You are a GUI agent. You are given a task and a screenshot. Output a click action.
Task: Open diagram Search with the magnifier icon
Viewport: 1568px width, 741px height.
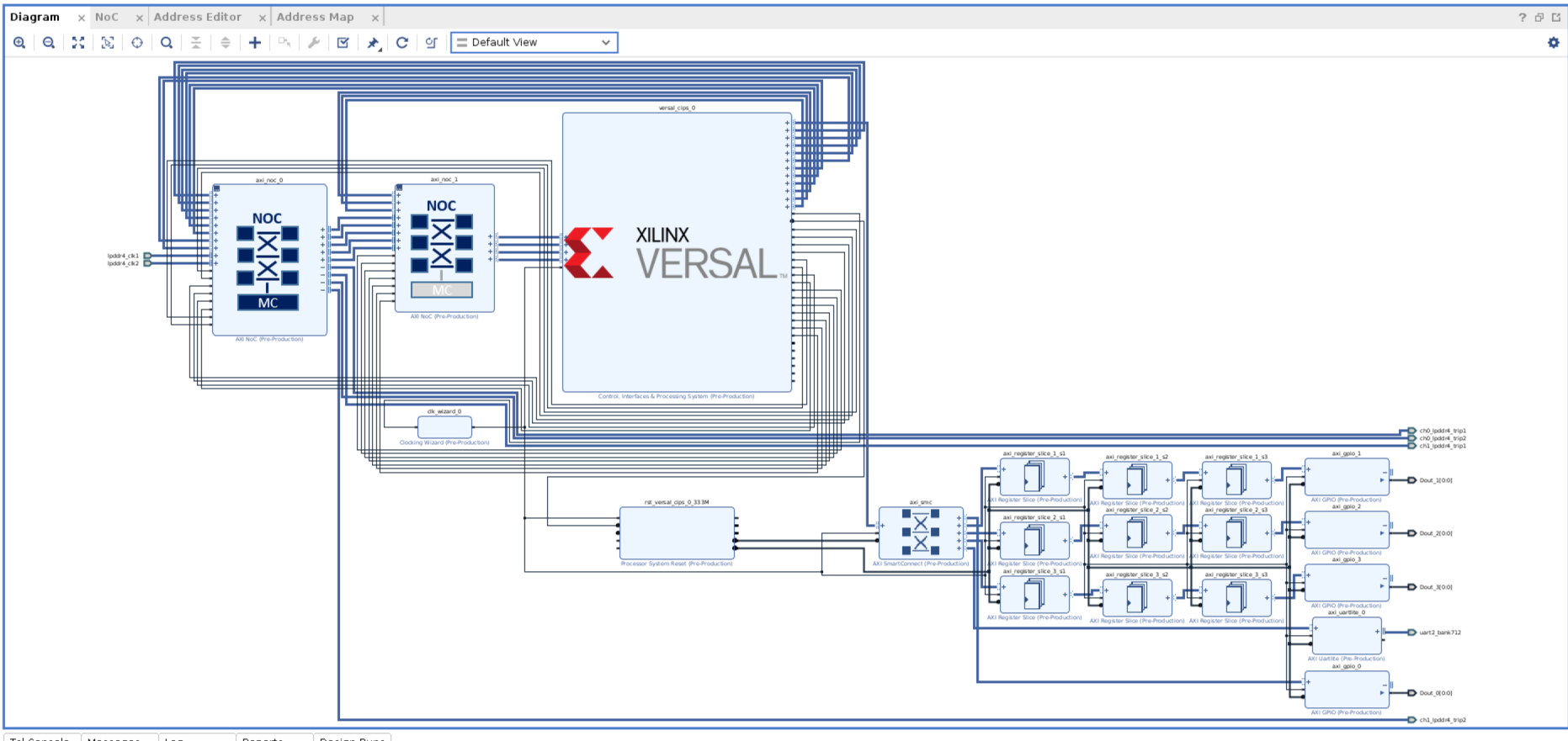tap(167, 43)
